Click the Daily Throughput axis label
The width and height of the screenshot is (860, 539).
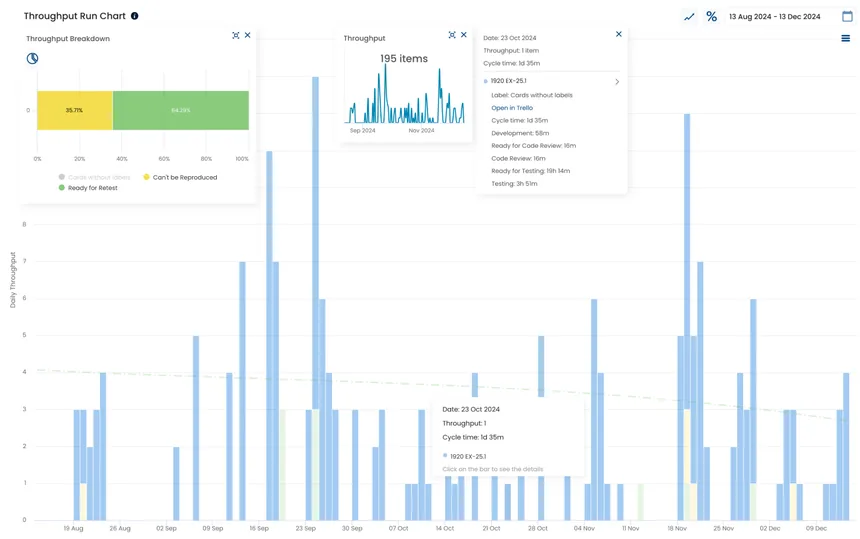tap(13, 280)
